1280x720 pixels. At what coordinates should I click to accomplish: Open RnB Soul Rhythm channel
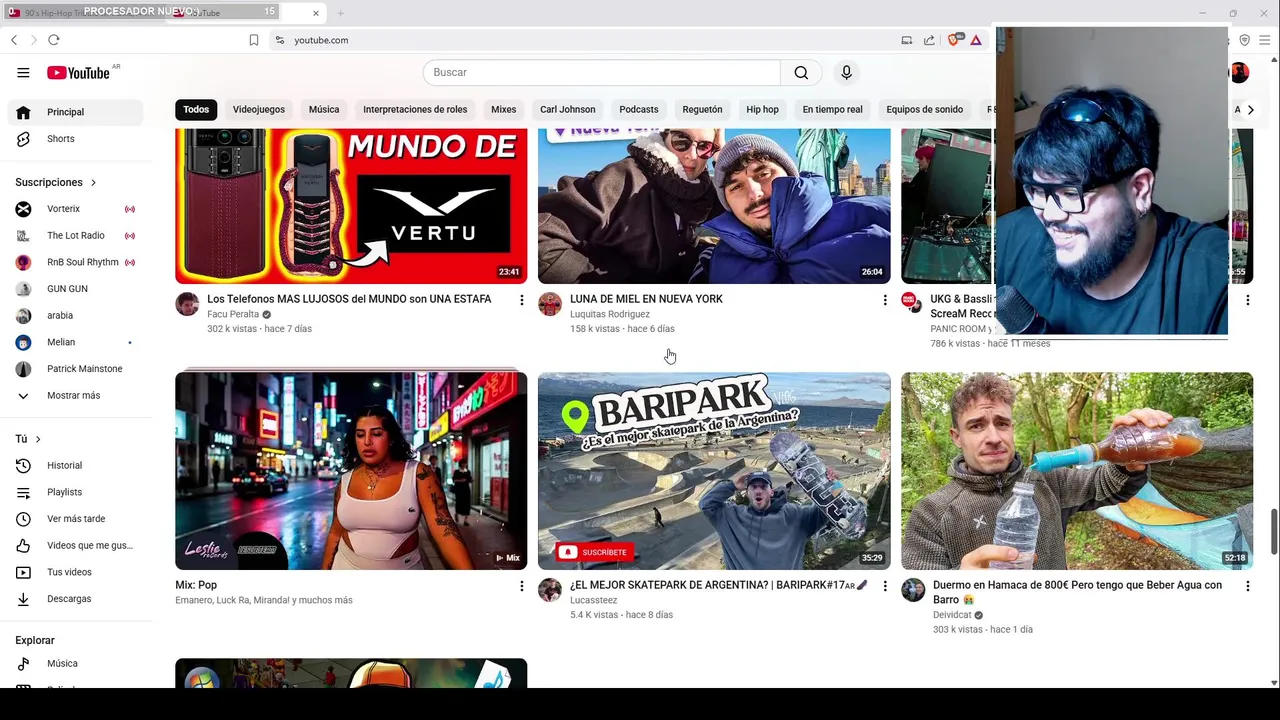75,262
